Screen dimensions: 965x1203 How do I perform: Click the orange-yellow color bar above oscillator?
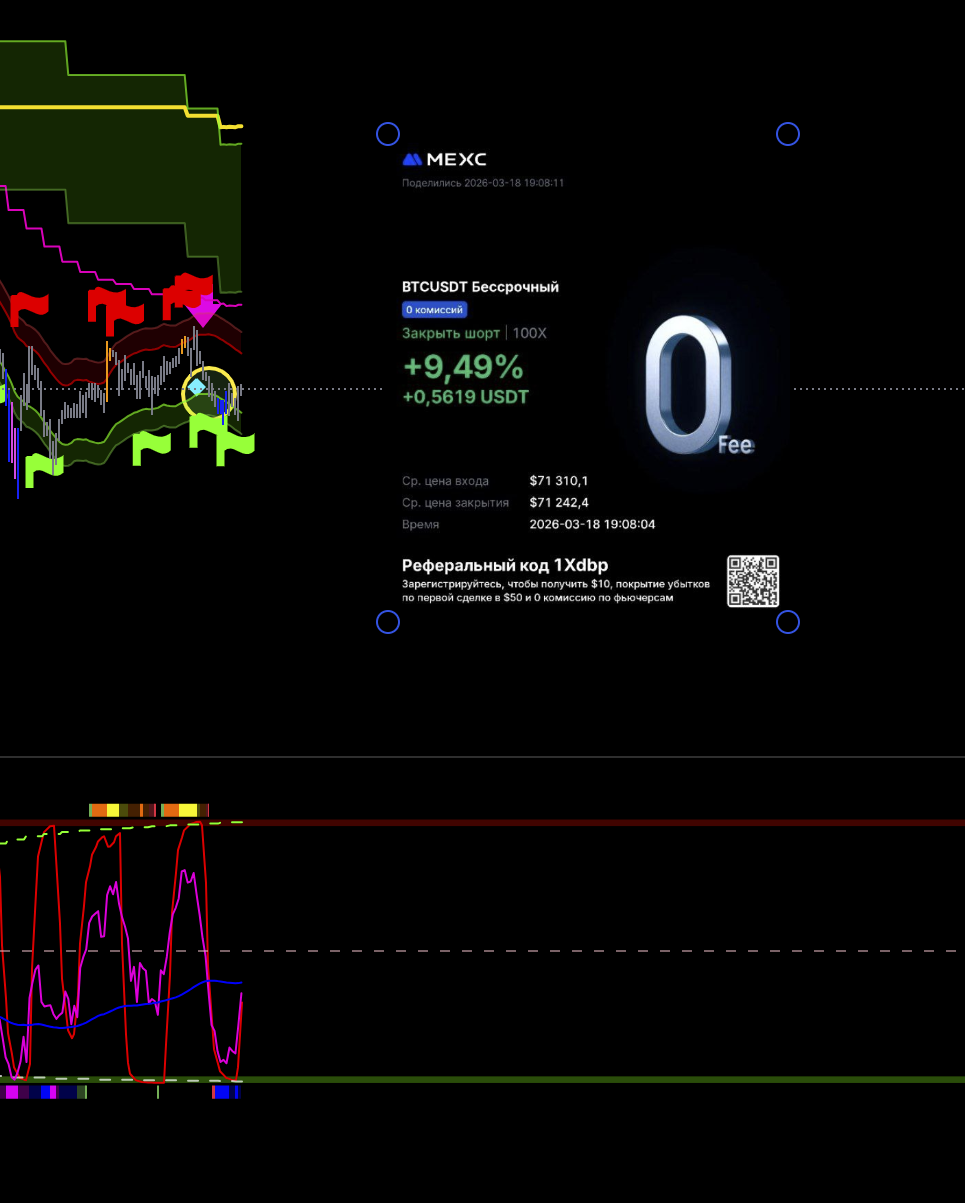148,809
